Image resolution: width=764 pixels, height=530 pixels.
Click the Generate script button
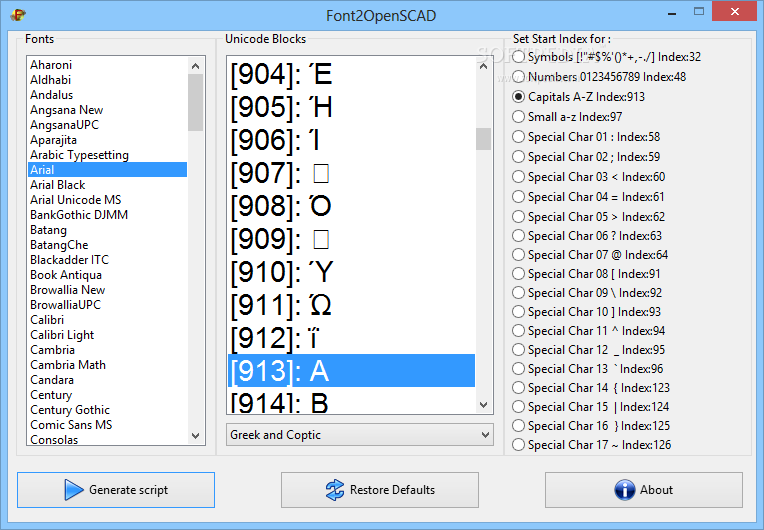click(x=116, y=490)
